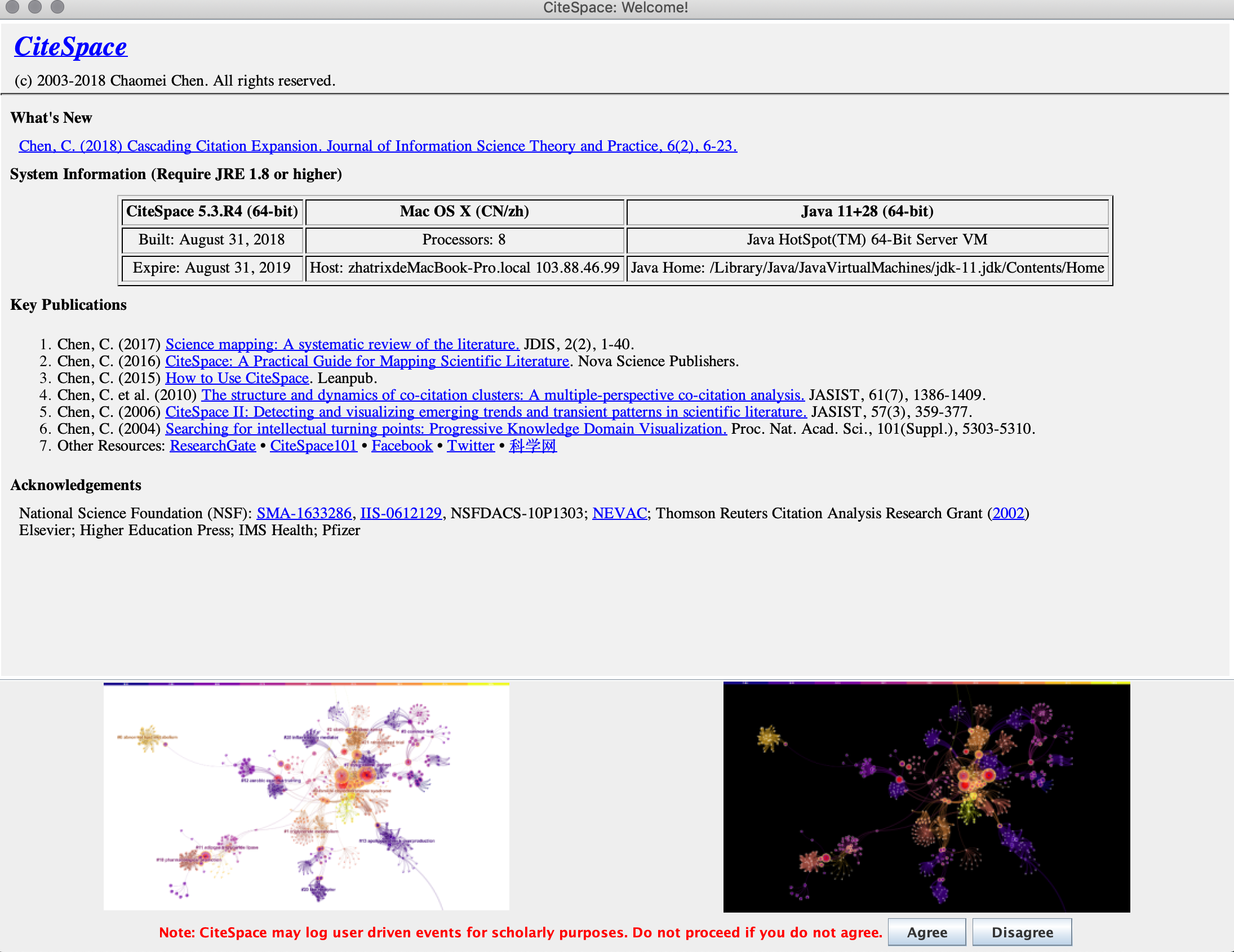Open the CiteSpace title link
1234x952 pixels.
pos(70,46)
